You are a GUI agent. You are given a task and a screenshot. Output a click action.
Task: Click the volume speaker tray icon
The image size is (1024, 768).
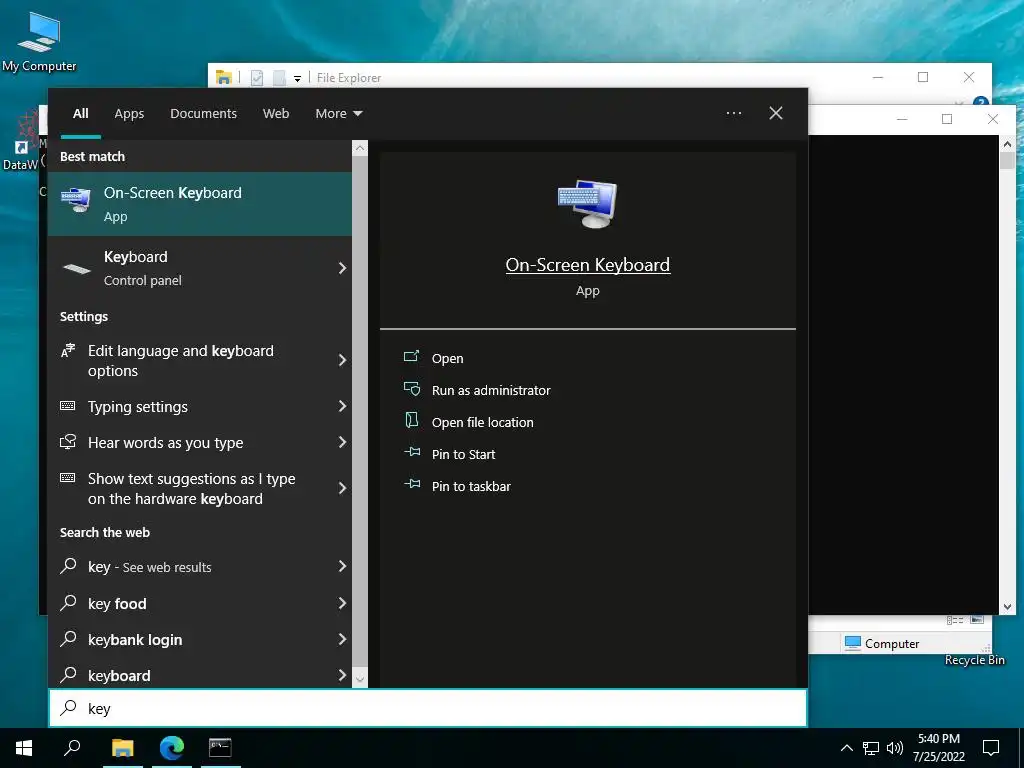[x=895, y=748]
